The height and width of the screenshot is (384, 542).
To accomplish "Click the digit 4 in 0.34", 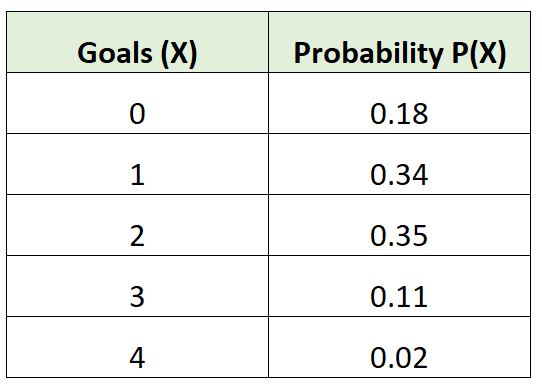I will [420, 175].
